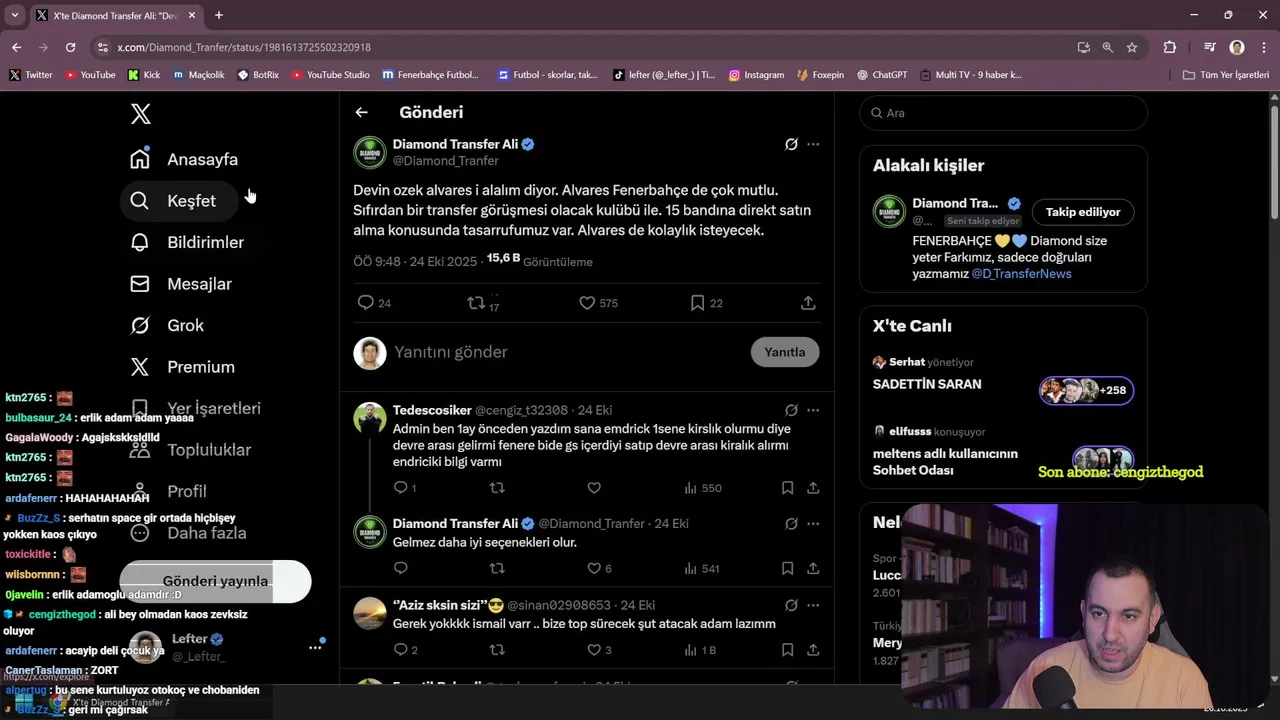Open Bildirimler notifications

187,242
